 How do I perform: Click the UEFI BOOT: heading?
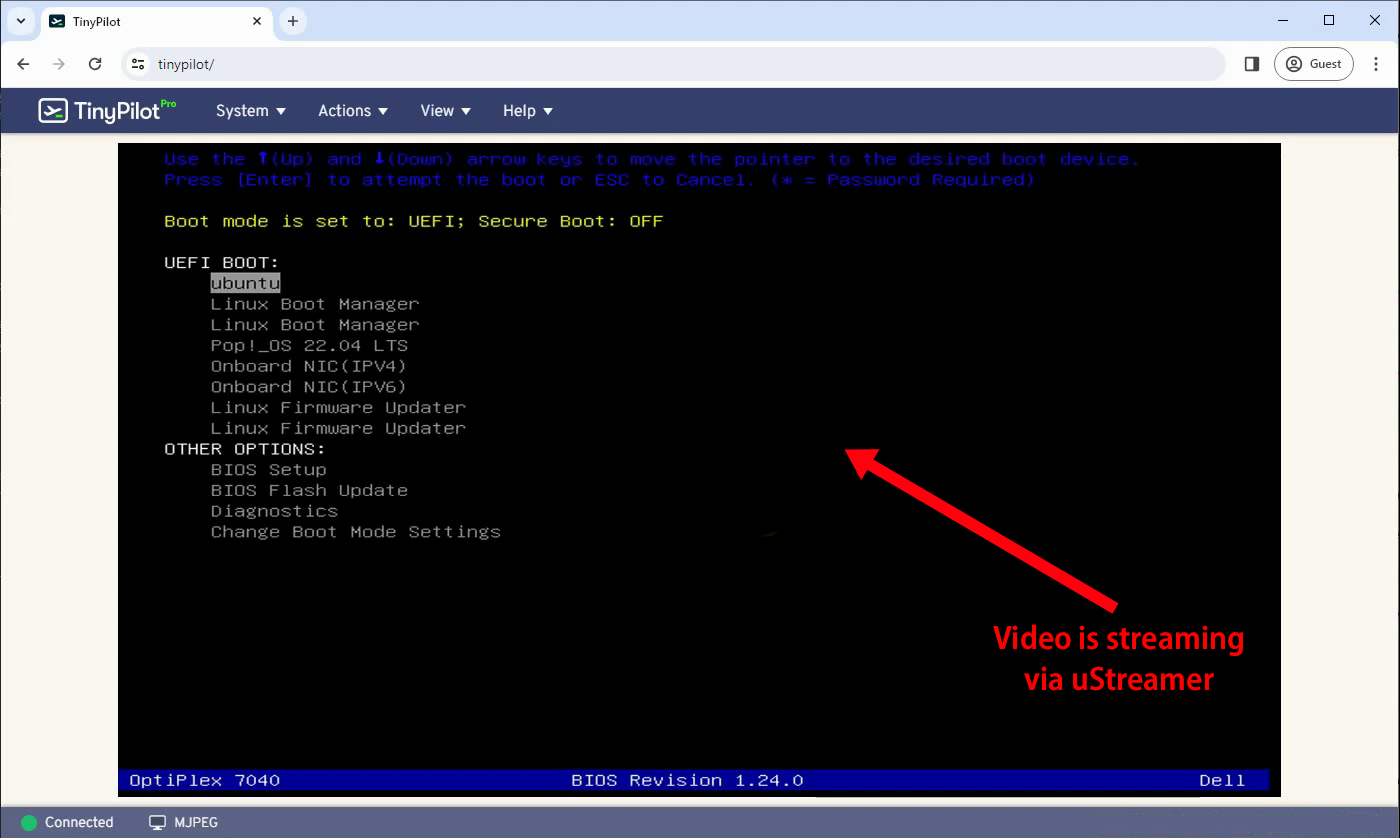click(x=222, y=263)
